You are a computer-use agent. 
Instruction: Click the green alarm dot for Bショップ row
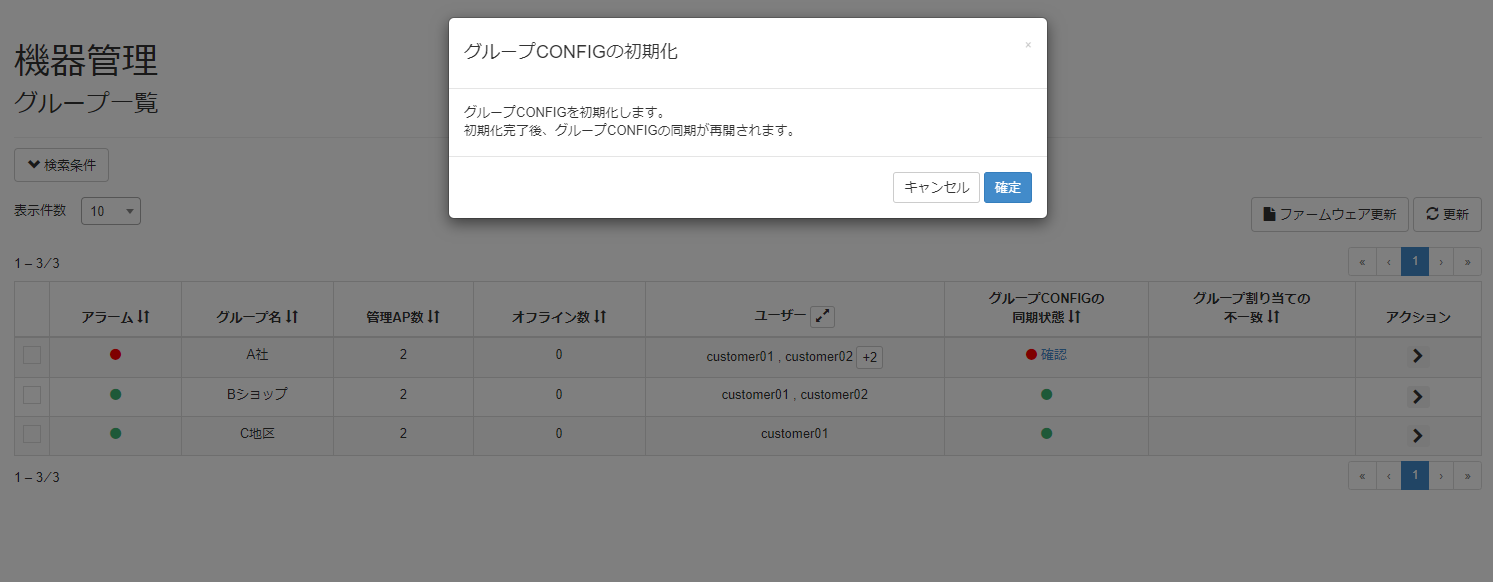[x=114, y=394]
